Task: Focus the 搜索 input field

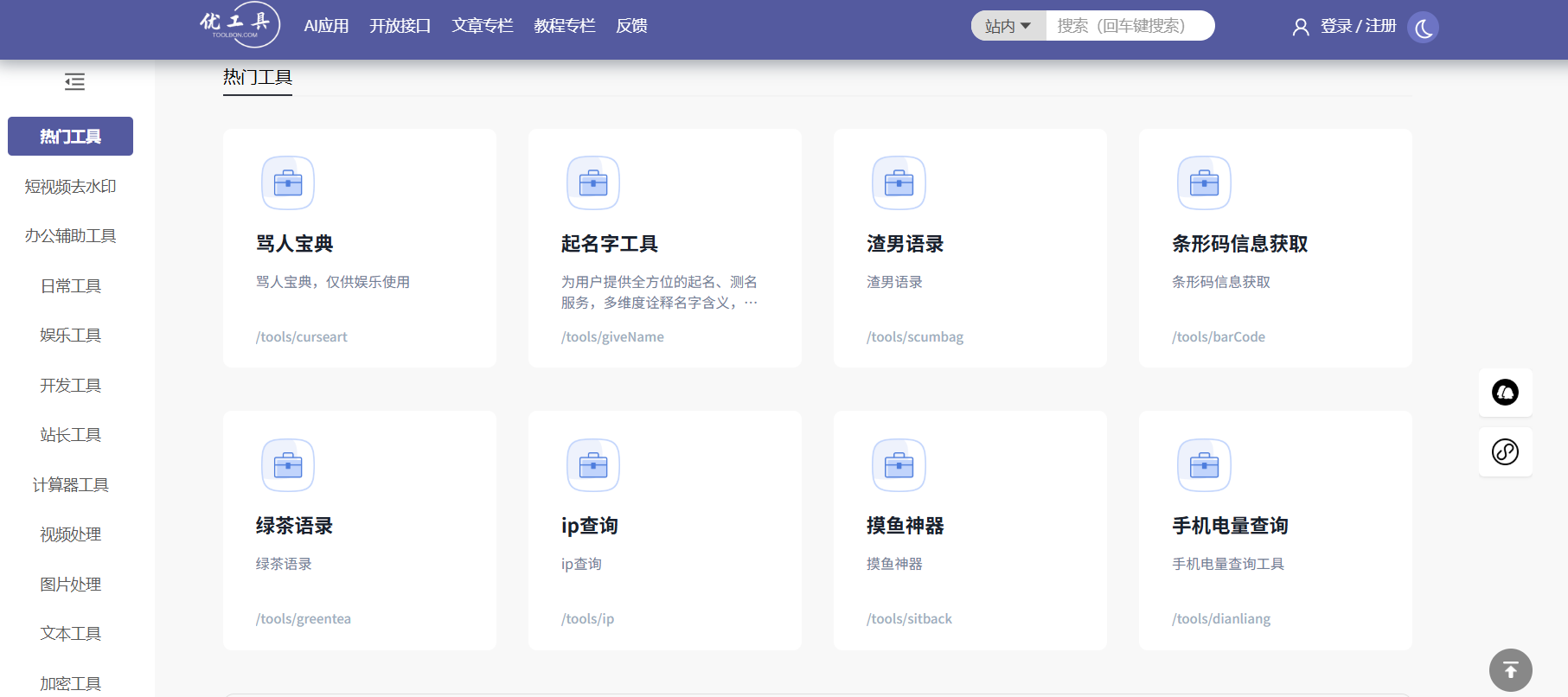Action: coord(1129,26)
